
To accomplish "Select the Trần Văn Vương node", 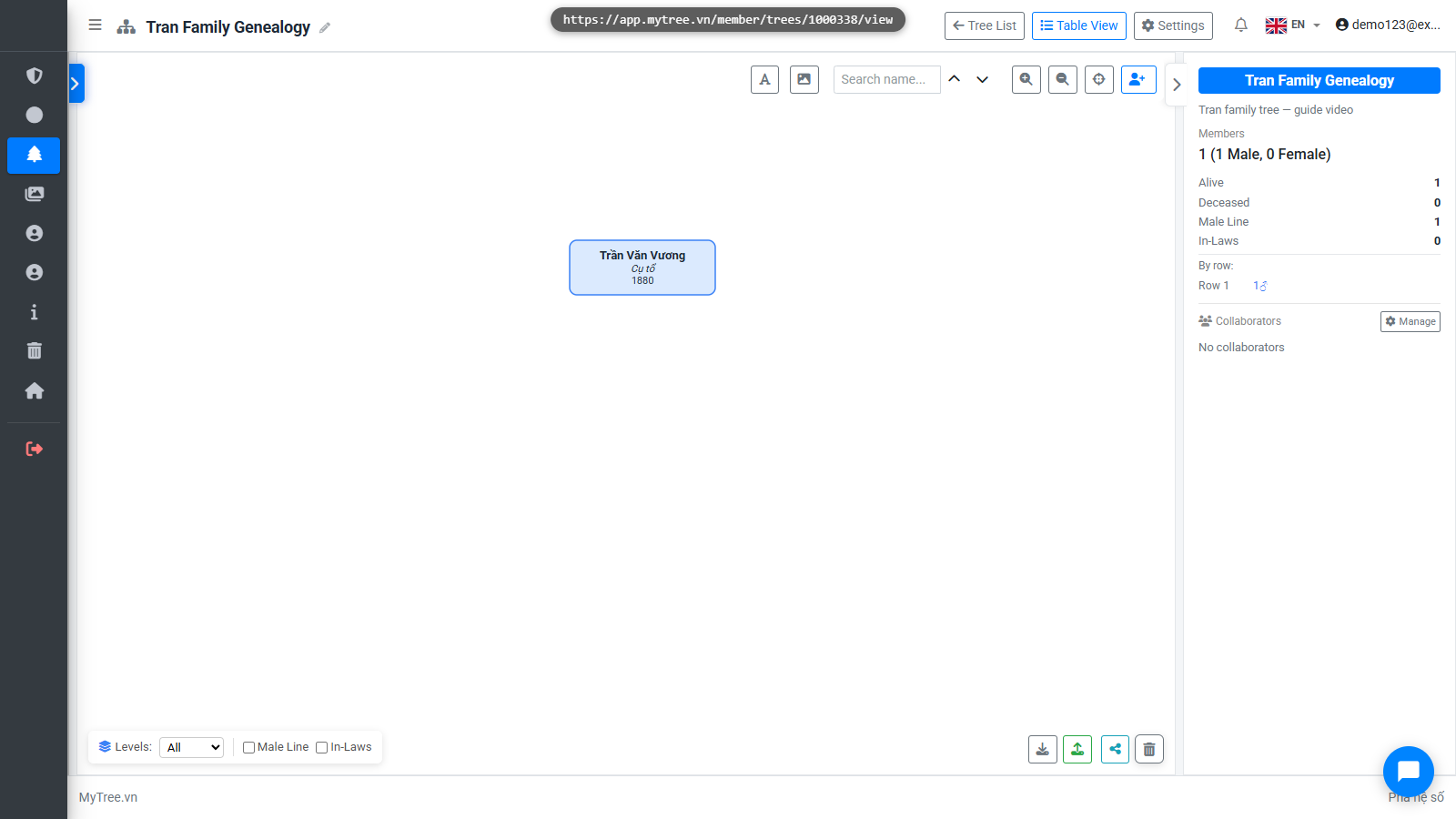I will [x=642, y=268].
